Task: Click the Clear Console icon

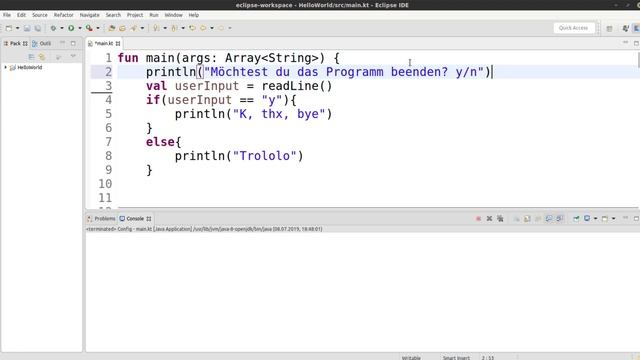Action: click(x=516, y=219)
